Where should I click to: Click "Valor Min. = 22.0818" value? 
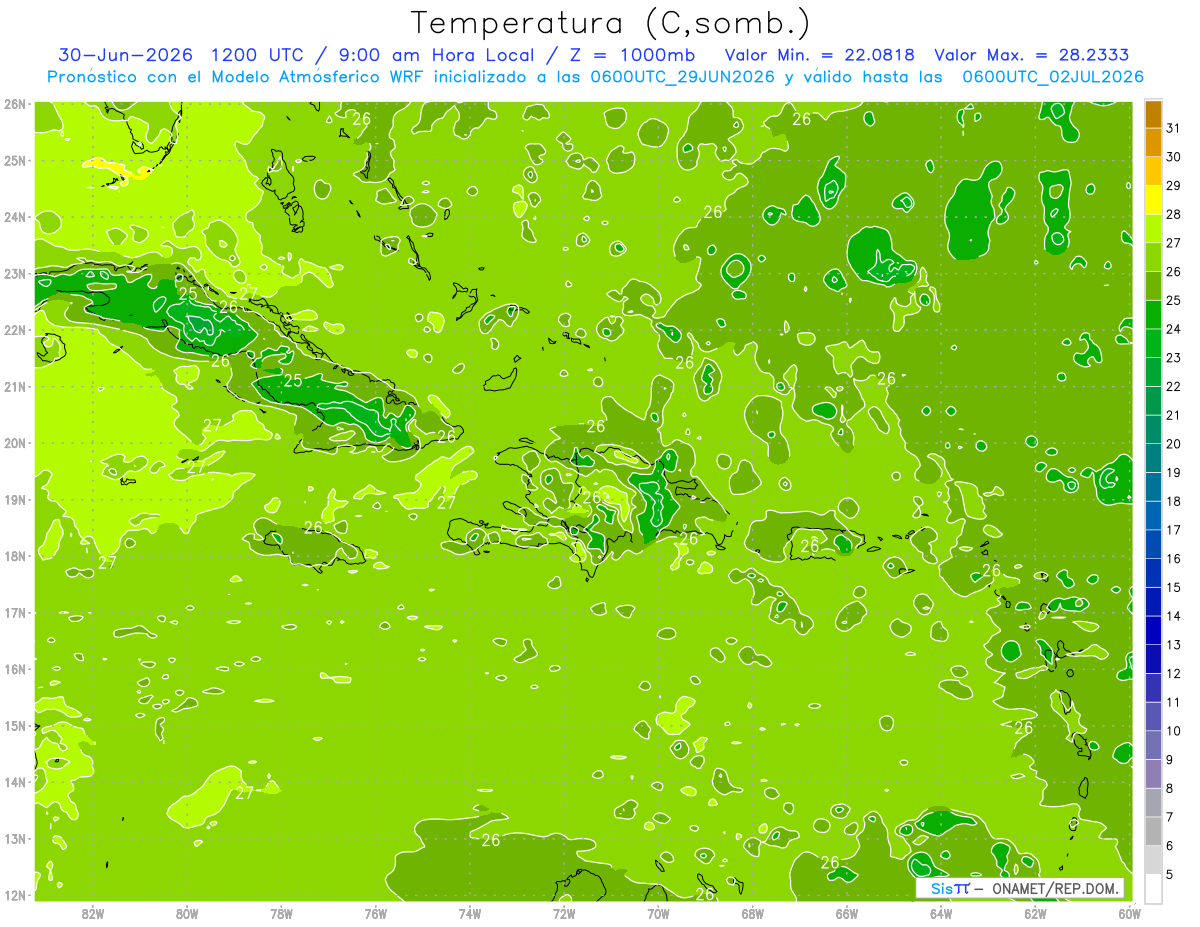click(x=820, y=55)
